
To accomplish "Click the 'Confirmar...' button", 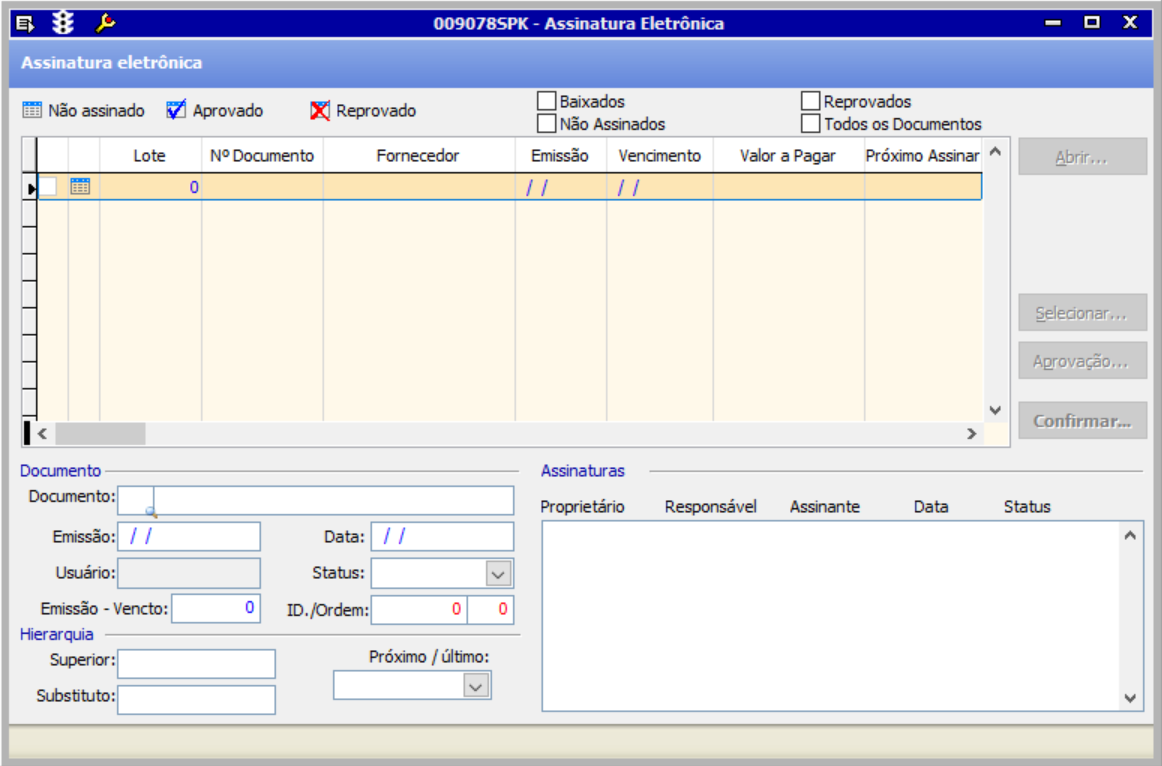I will pos(1082,421).
